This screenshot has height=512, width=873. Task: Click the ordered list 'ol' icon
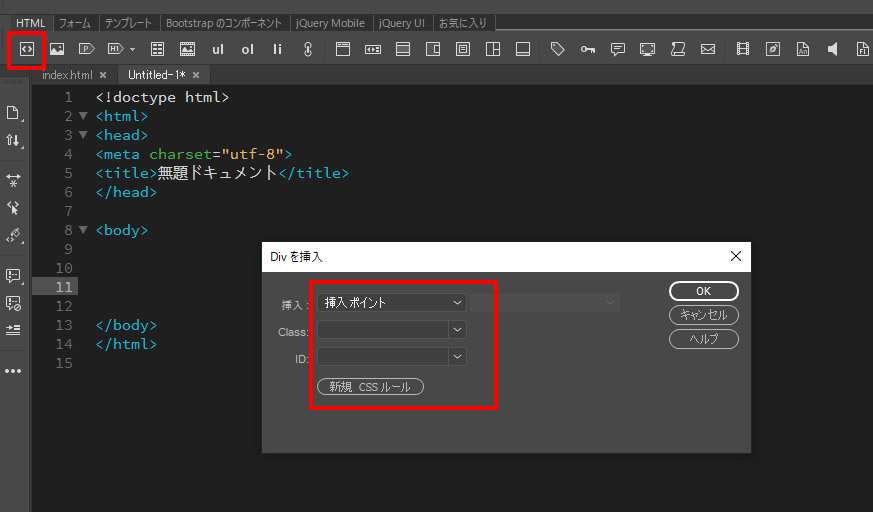pyautogui.click(x=247, y=49)
